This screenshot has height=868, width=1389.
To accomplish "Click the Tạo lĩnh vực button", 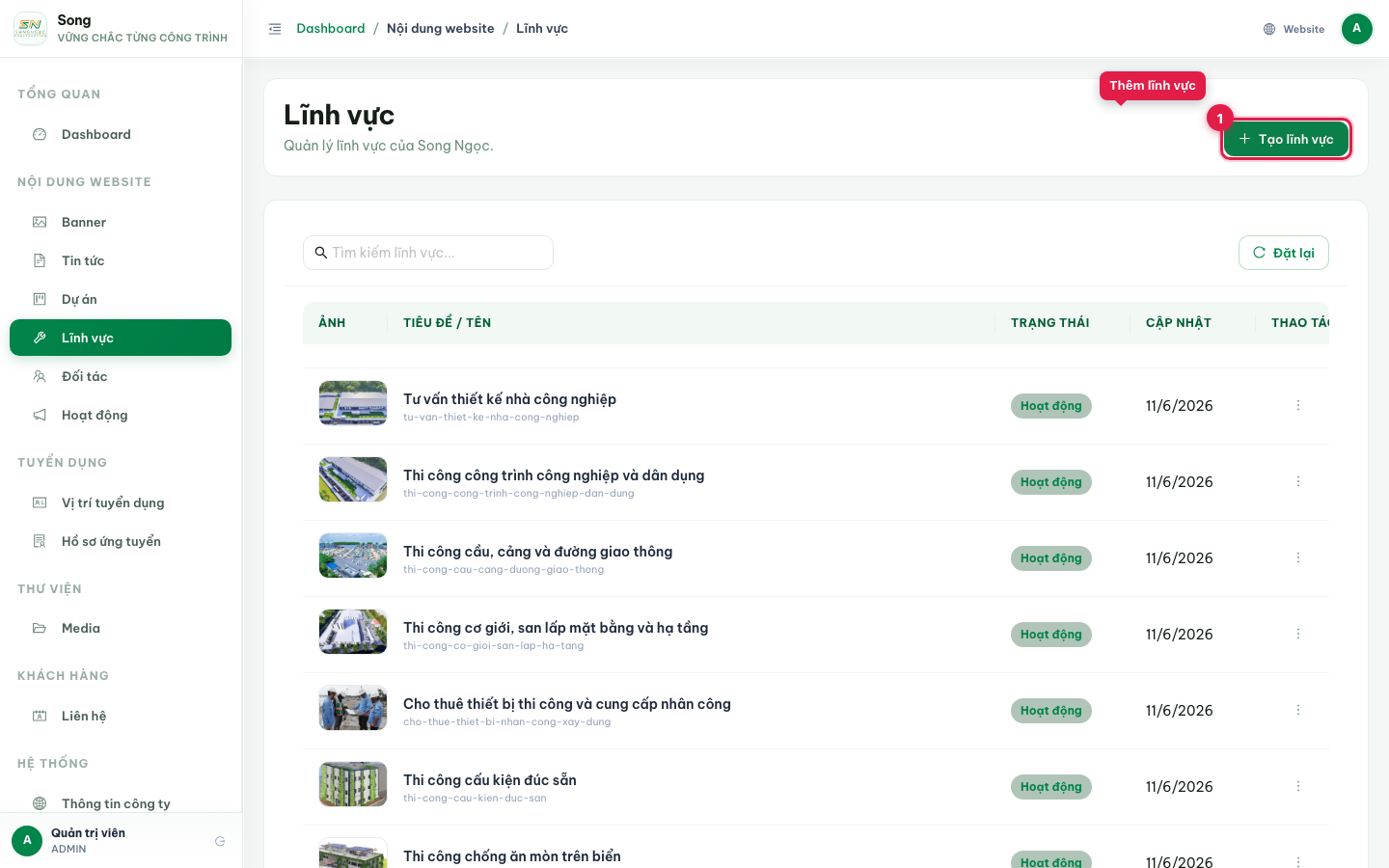I will [1286, 139].
